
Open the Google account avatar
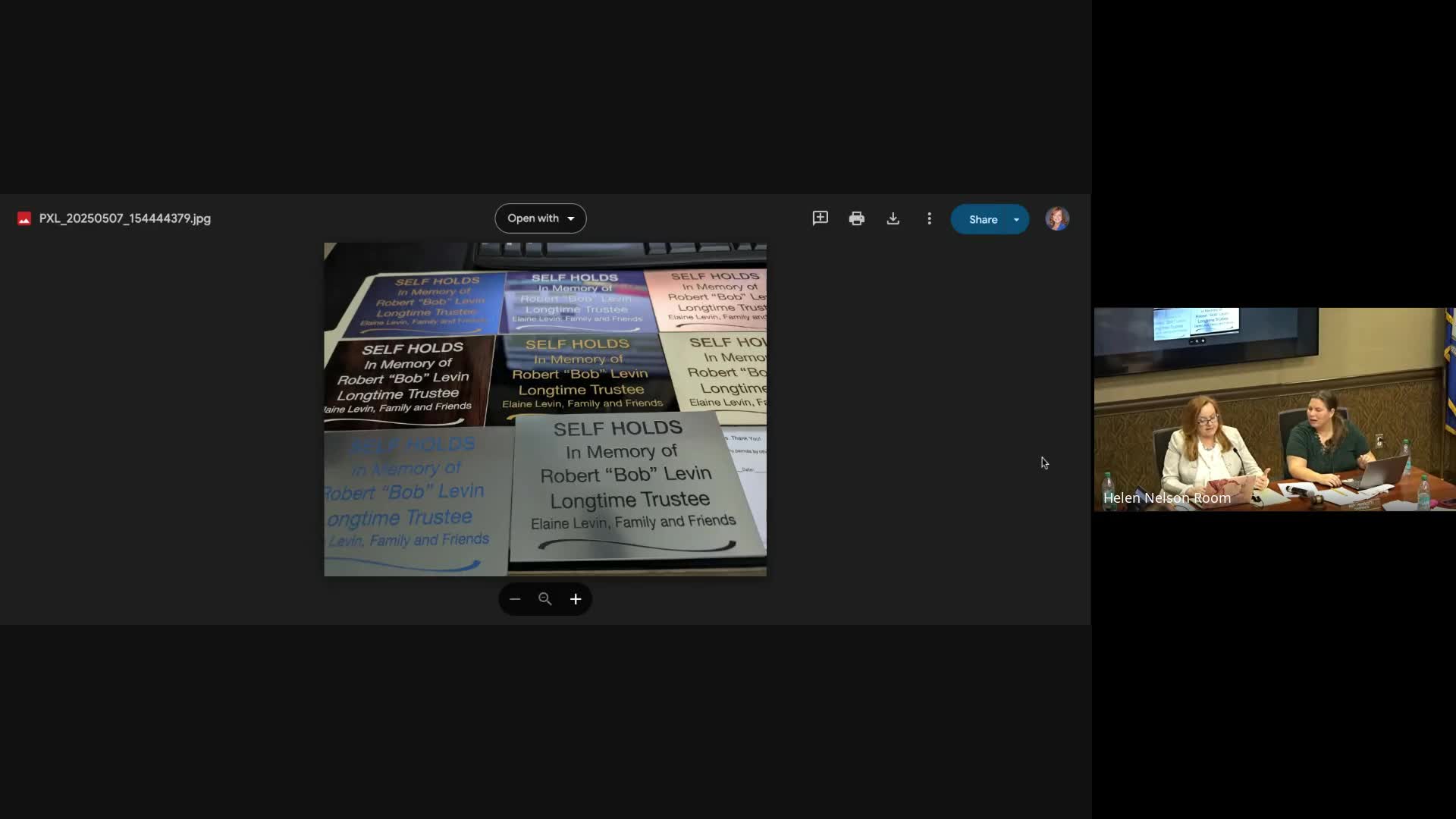1057,218
